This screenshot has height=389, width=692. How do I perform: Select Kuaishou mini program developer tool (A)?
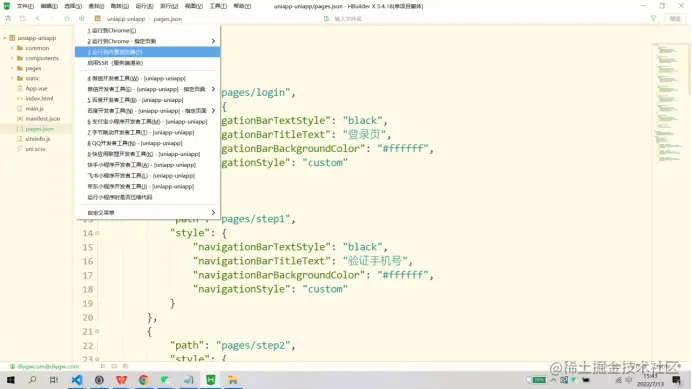[x=147, y=165]
